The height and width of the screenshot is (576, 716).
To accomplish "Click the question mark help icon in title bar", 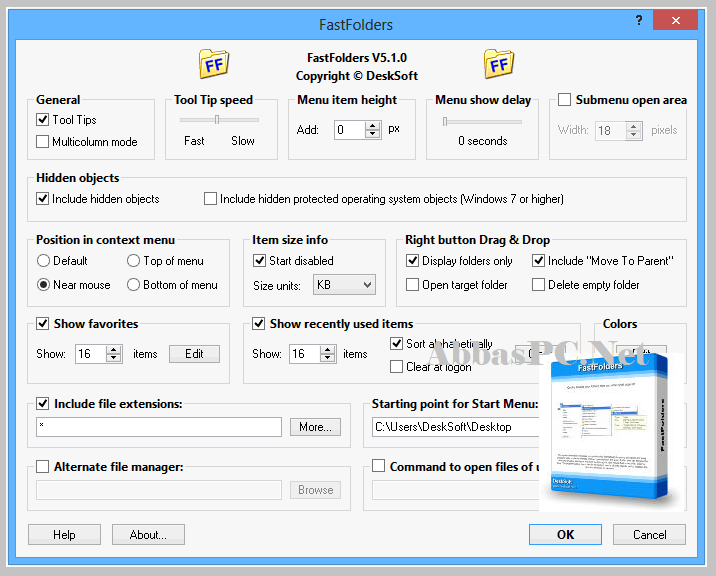I will coord(639,21).
